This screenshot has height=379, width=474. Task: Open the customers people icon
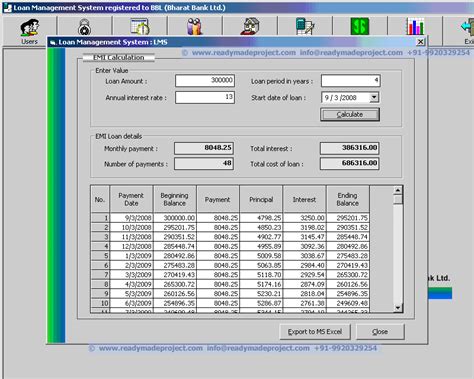pos(195,27)
